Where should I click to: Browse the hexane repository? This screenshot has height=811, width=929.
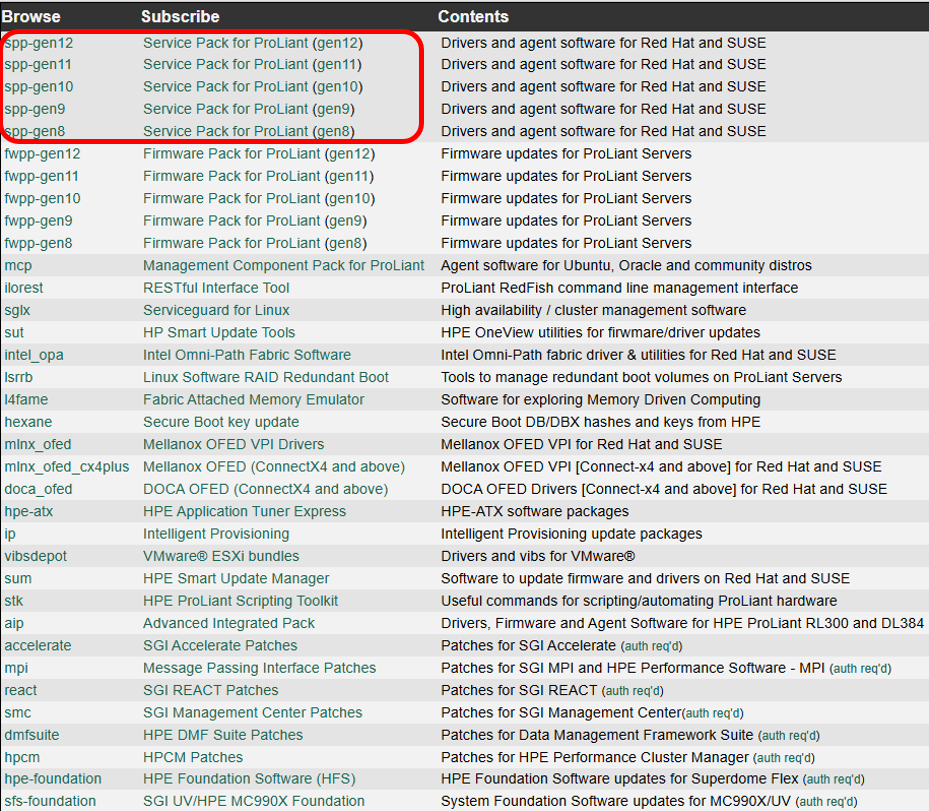(x=28, y=422)
